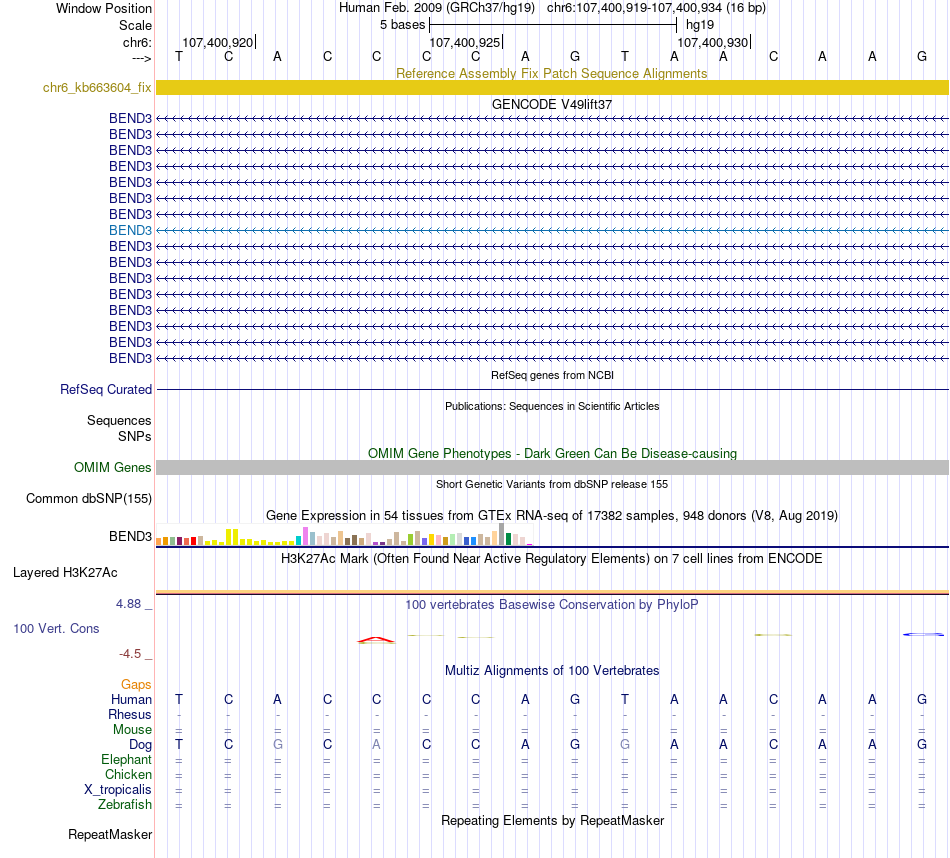Click the Publications: Sequences in Scientific Articles title
The image size is (950, 858).
point(552,406)
